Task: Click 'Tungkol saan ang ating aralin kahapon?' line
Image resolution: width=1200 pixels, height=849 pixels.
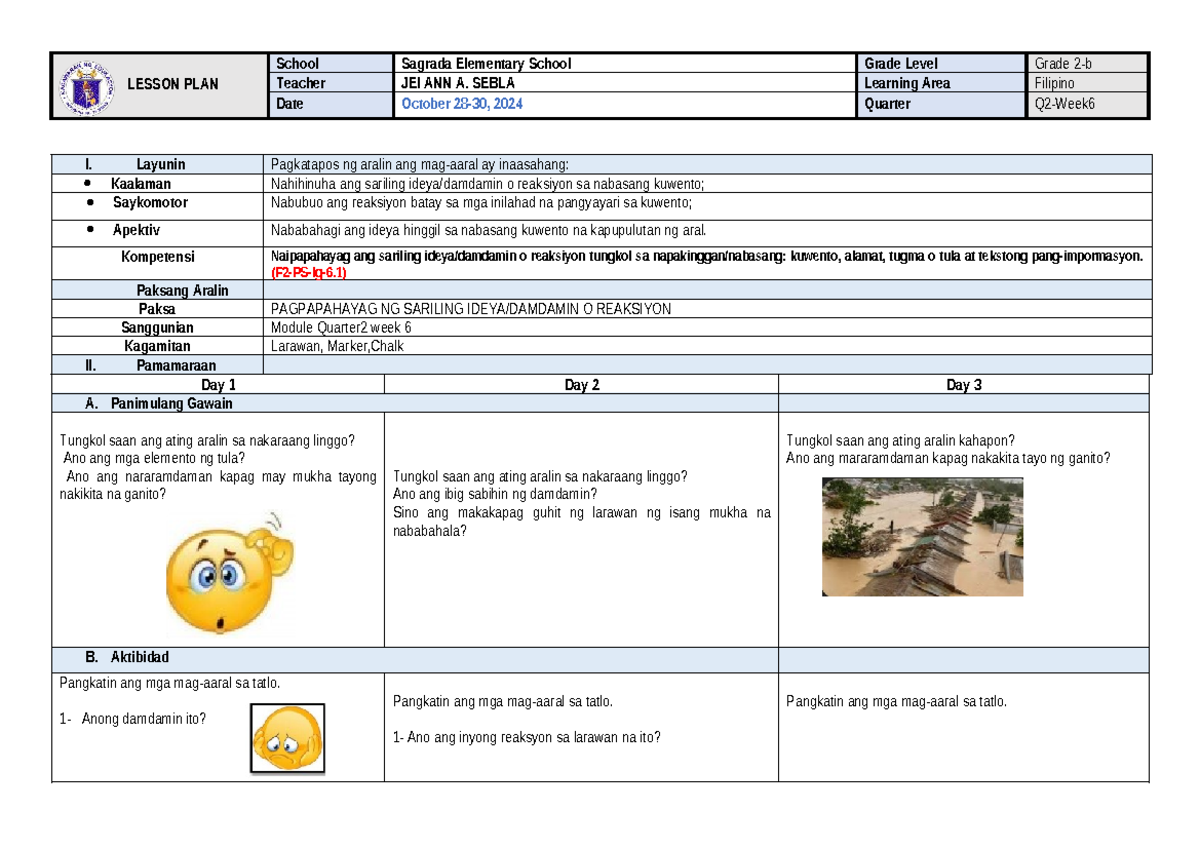Action: pos(901,440)
